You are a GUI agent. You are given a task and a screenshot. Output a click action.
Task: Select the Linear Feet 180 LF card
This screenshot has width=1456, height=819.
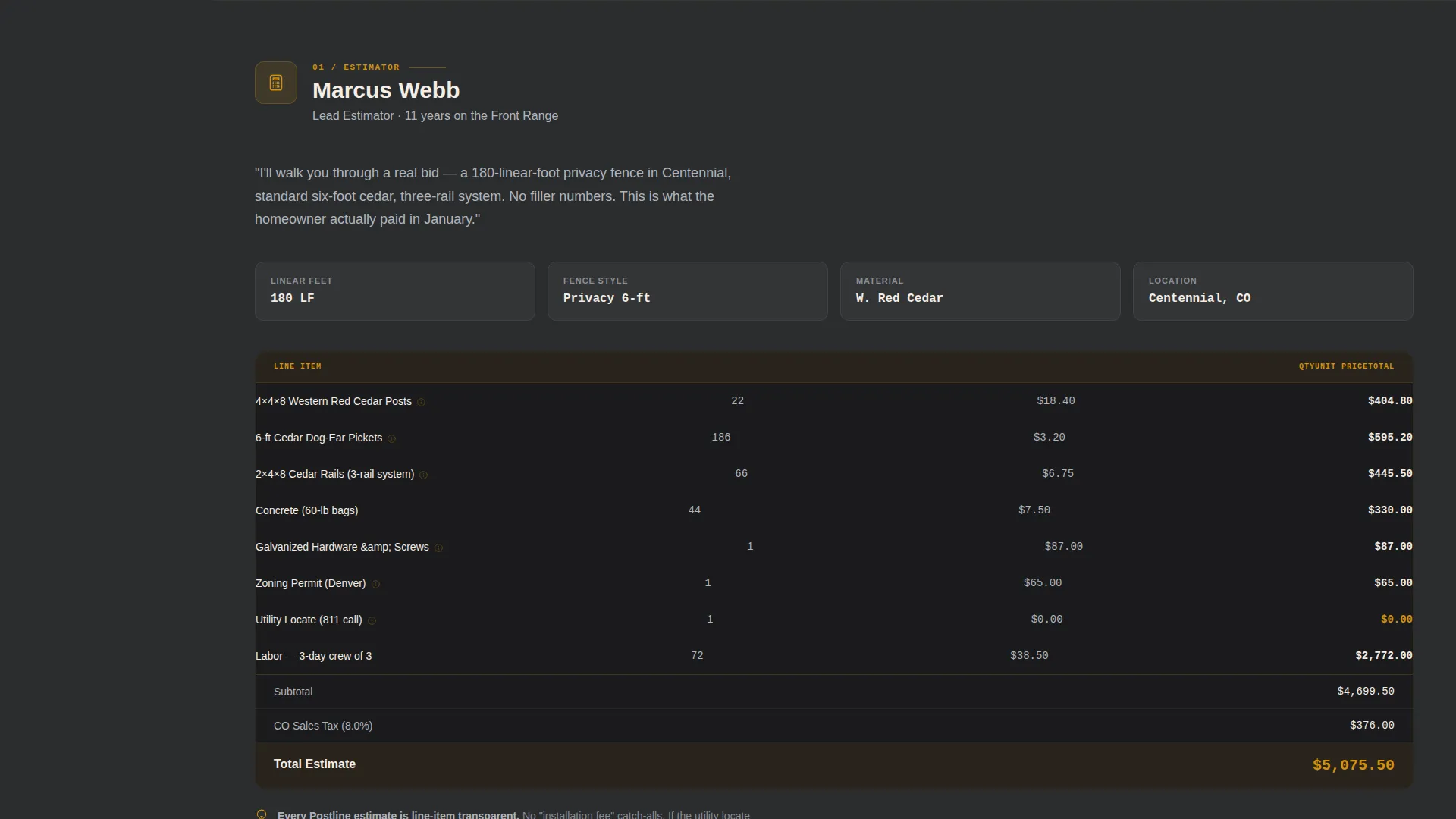[395, 291]
